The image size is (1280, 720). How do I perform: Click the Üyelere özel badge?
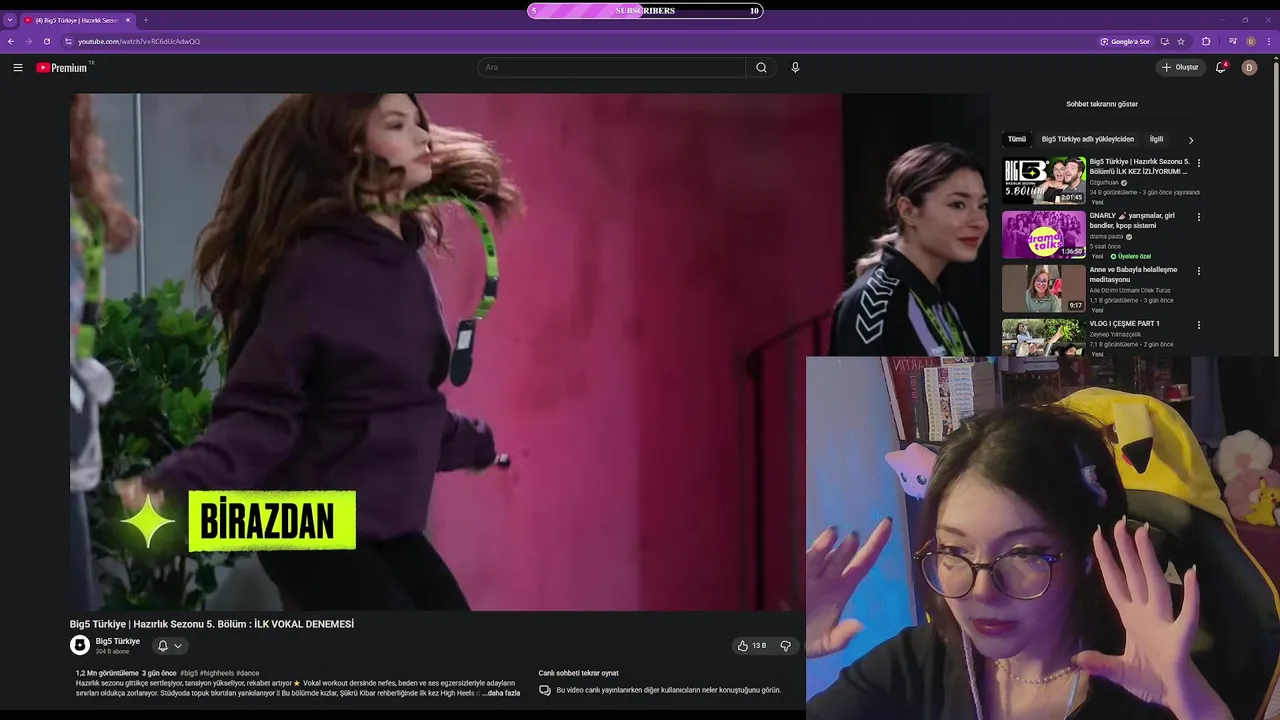click(x=1131, y=256)
